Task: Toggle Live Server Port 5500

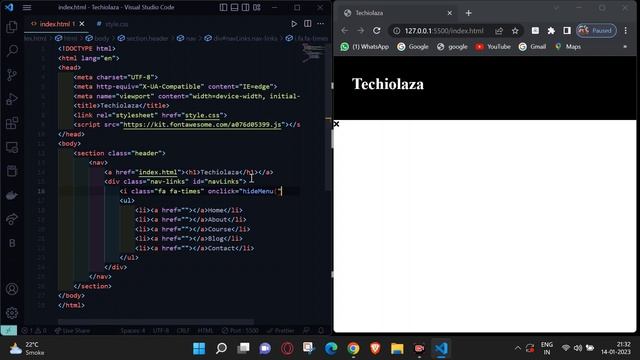Action: point(240,331)
